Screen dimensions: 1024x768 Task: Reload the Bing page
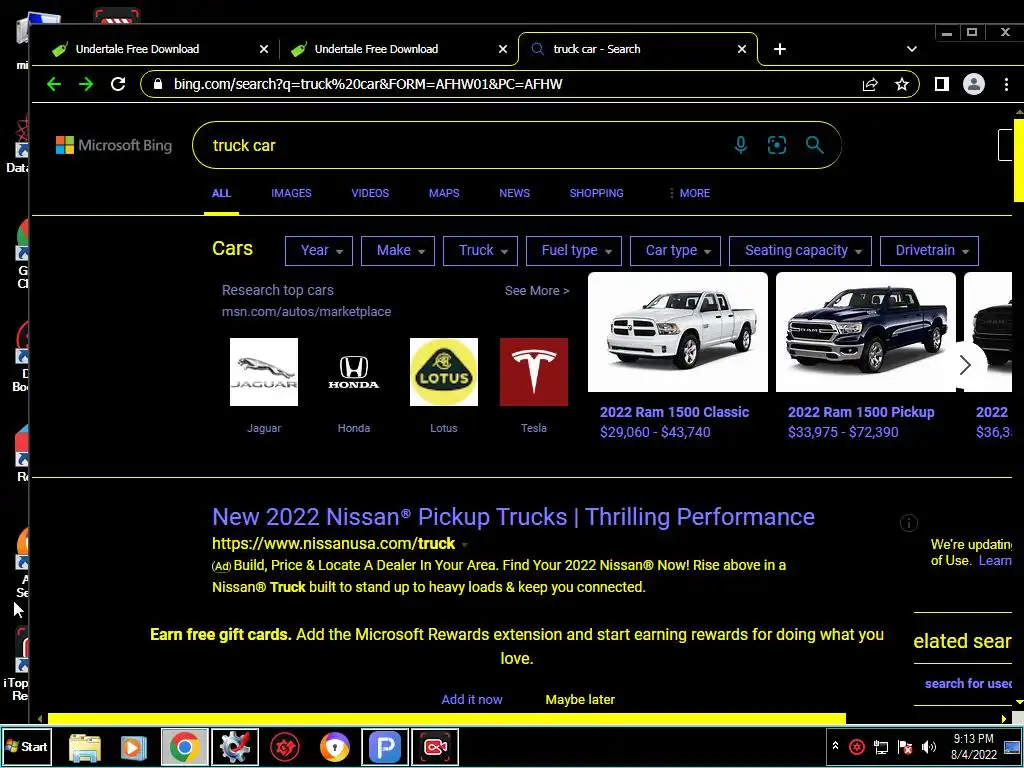(x=118, y=84)
